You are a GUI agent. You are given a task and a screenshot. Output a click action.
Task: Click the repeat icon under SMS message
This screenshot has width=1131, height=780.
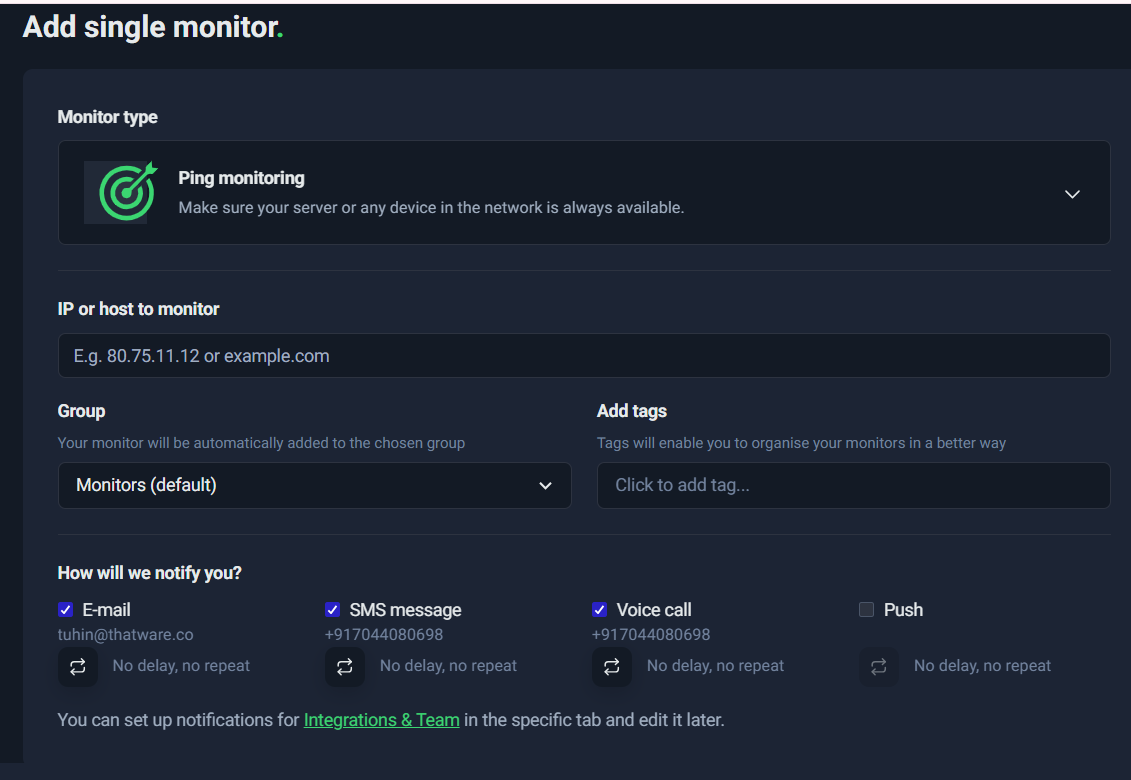pos(345,666)
